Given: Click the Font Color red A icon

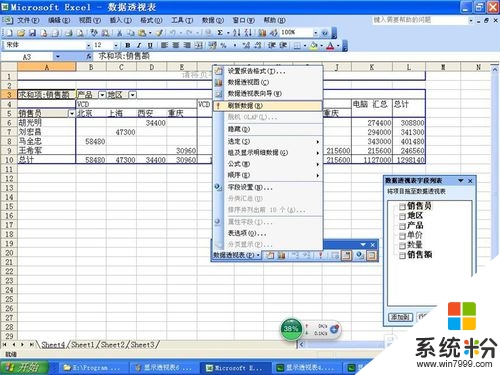Looking at the screenshot, I should coord(330,45).
